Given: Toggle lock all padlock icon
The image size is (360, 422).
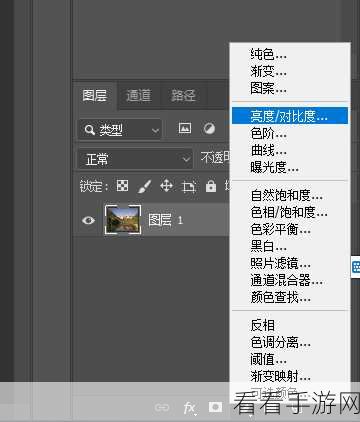Looking at the screenshot, I should point(211,186).
